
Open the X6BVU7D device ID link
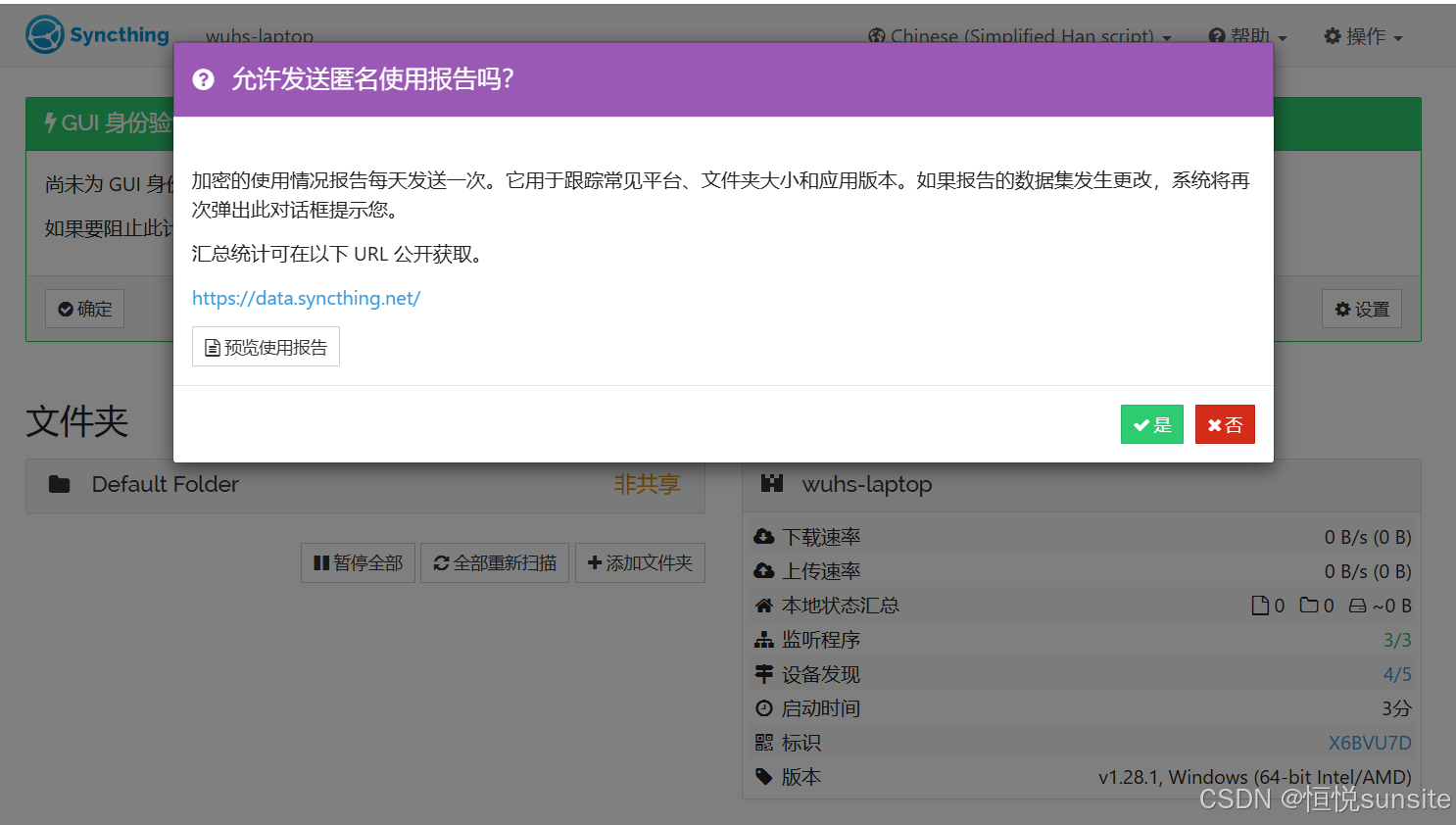click(x=1370, y=743)
